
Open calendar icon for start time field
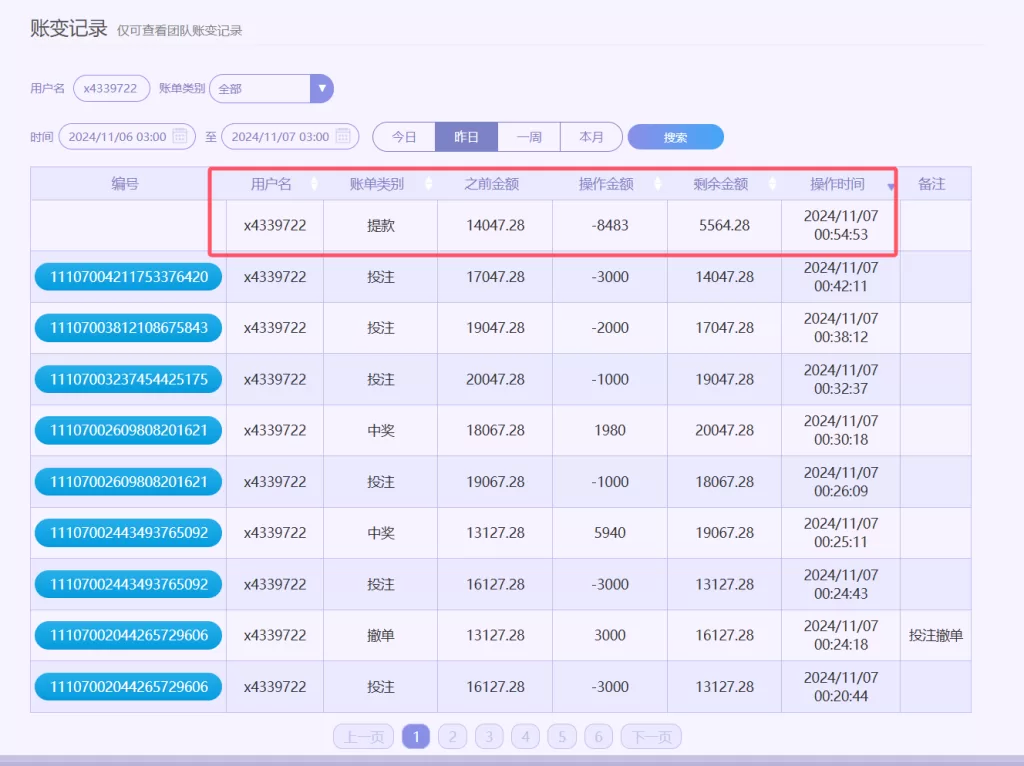coord(180,136)
